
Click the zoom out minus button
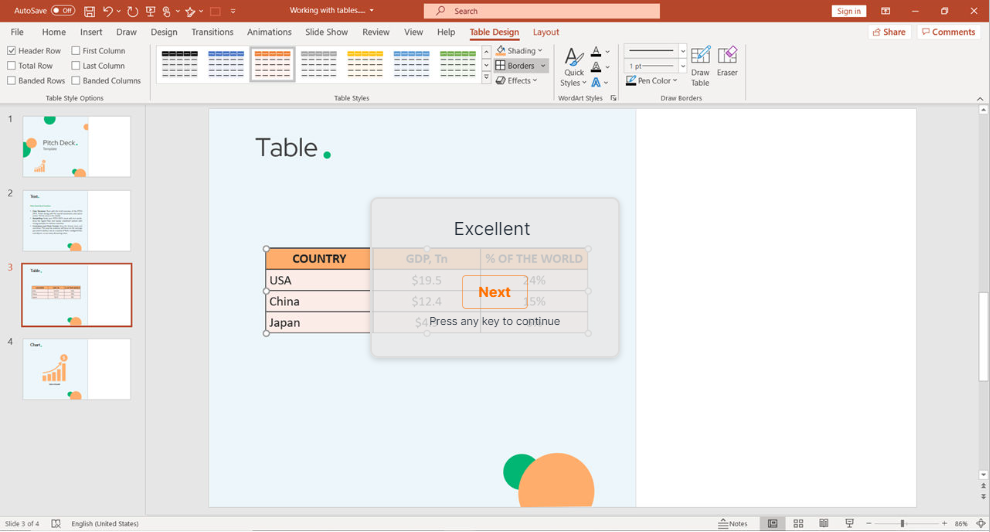869,523
